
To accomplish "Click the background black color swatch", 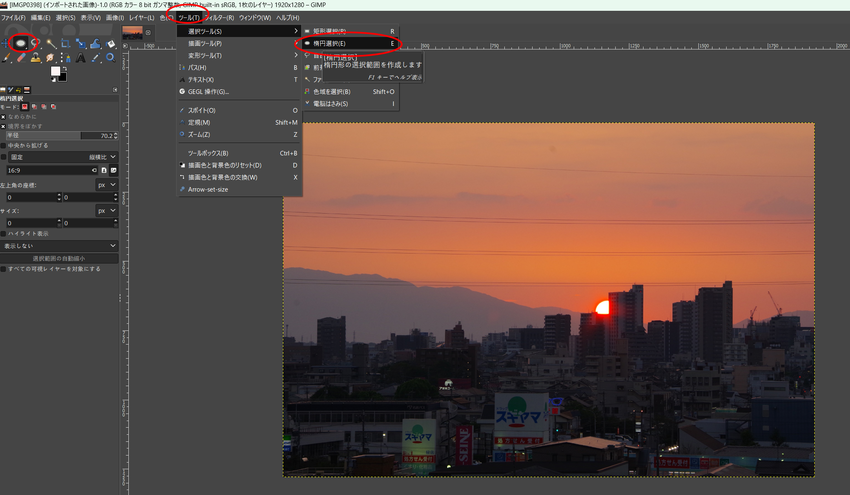I will 62,77.
